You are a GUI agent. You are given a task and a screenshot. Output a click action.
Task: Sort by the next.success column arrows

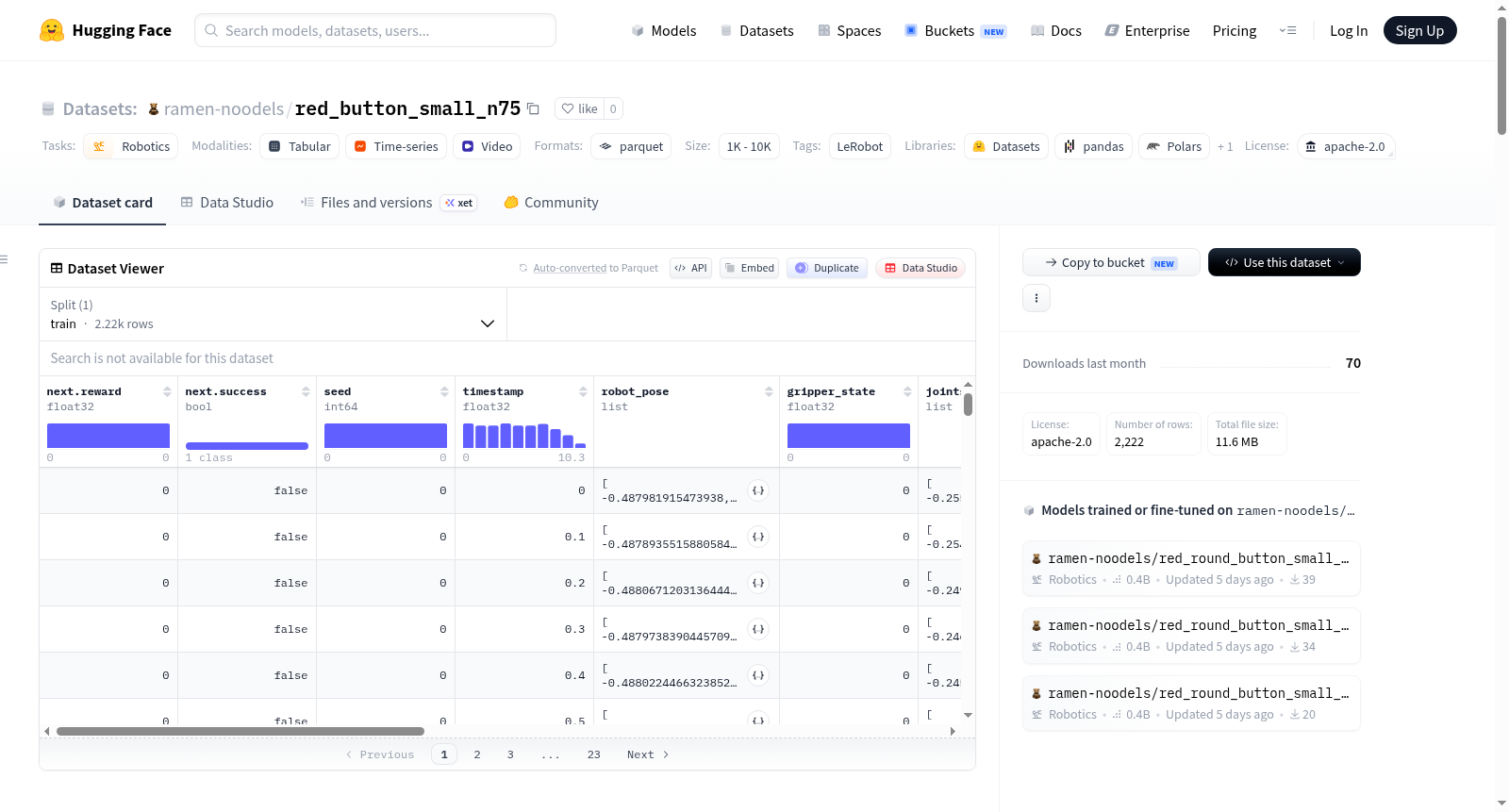(x=306, y=391)
